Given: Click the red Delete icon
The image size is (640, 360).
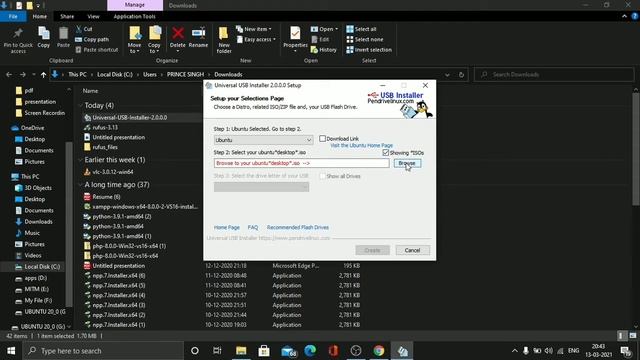Looking at the screenshot, I should [x=178, y=33].
